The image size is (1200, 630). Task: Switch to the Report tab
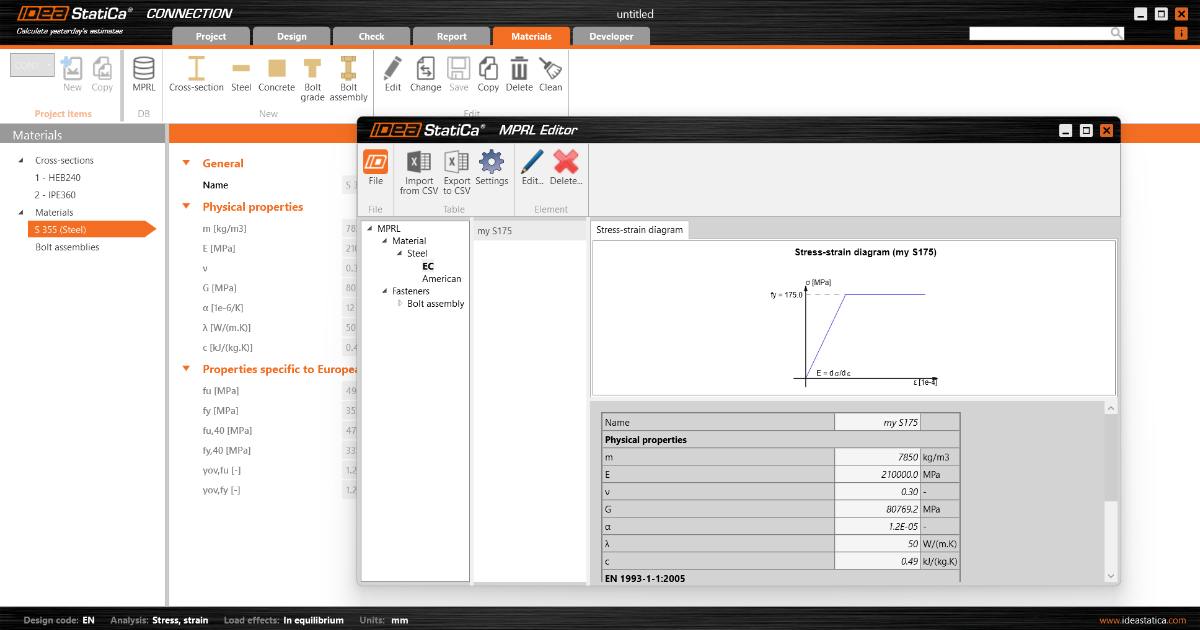(x=451, y=35)
